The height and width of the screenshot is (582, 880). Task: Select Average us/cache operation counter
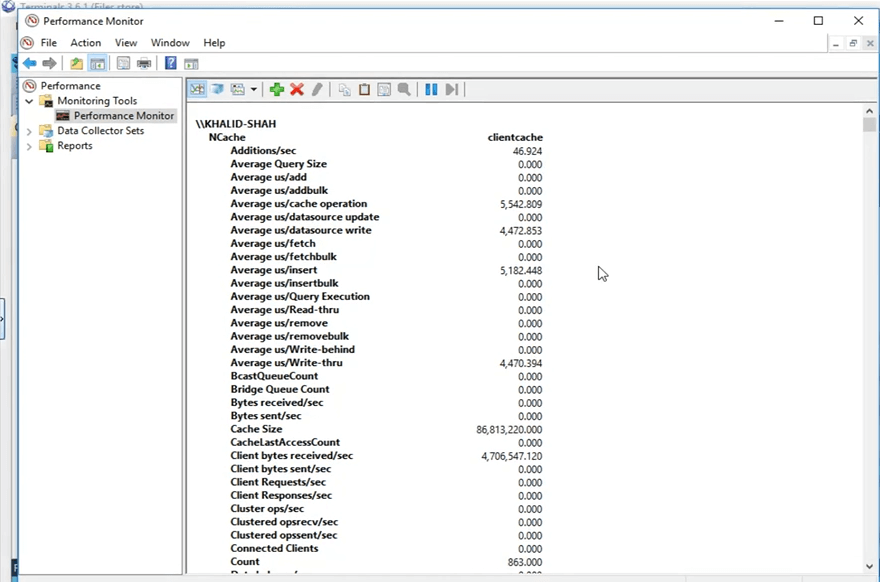[299, 204]
